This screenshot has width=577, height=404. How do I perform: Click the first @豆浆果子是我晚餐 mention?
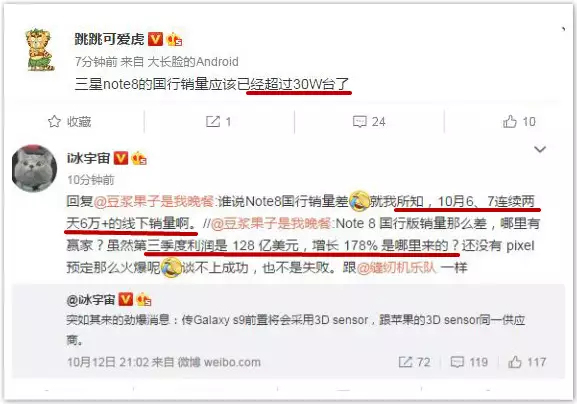click(153, 201)
